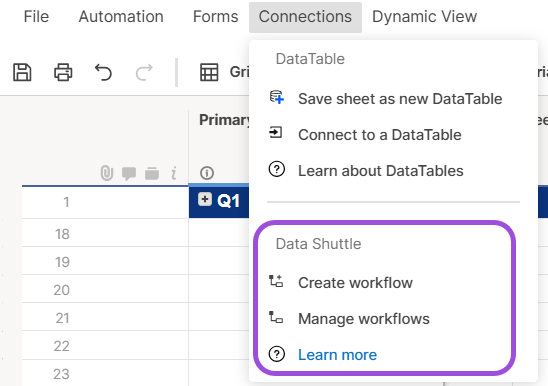548x386 pixels.
Task: Select the Q1 cell in row 1
Action: (x=219, y=202)
